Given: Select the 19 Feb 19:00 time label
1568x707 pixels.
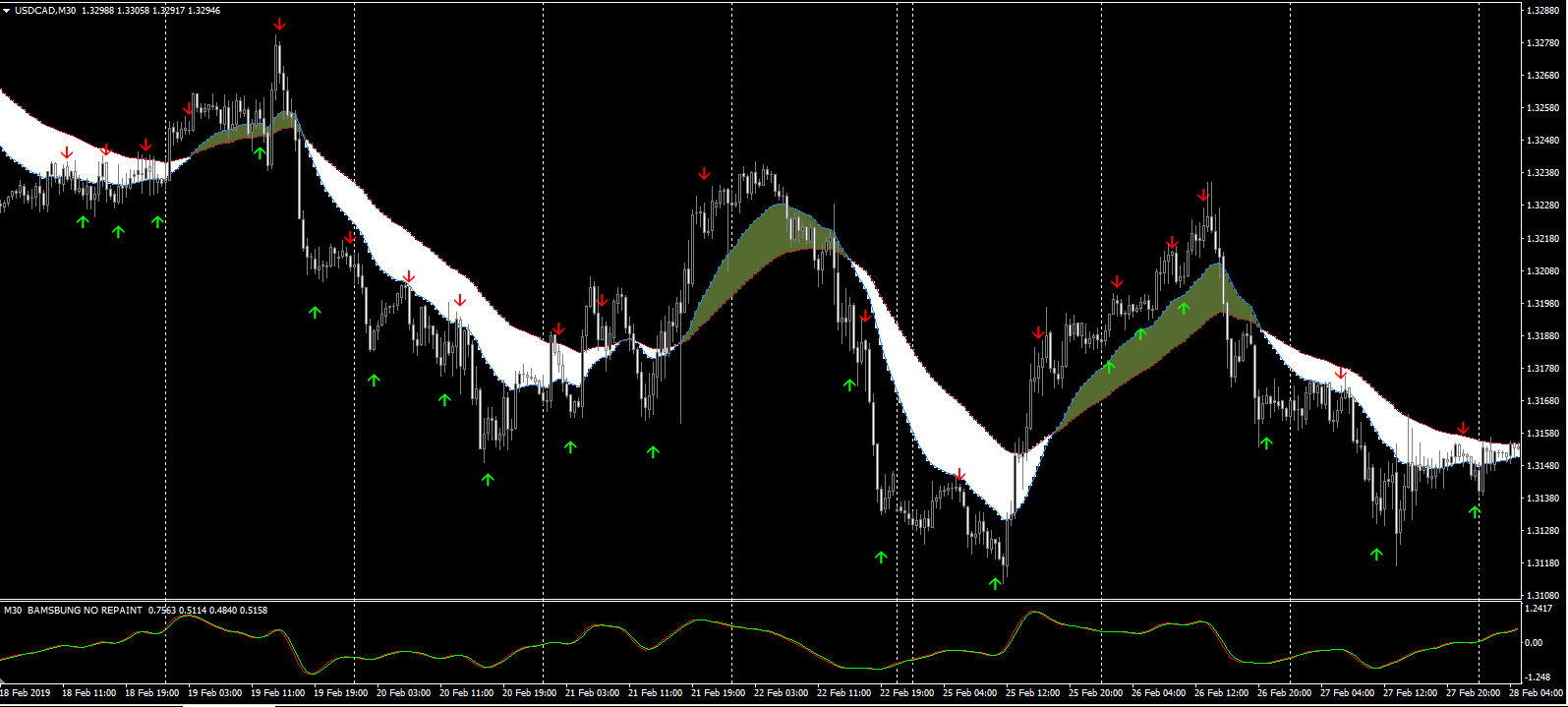Looking at the screenshot, I should [x=340, y=693].
